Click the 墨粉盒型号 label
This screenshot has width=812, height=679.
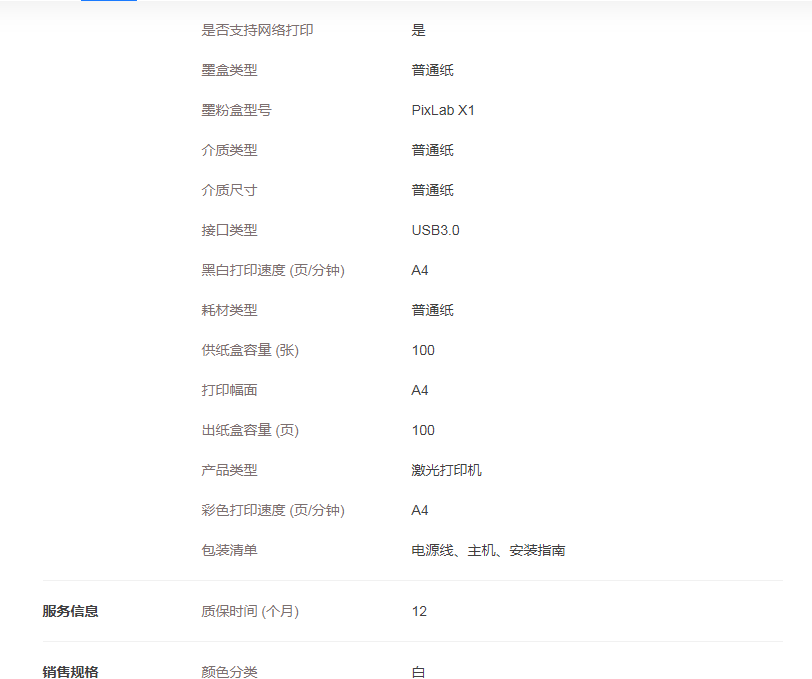tap(236, 110)
